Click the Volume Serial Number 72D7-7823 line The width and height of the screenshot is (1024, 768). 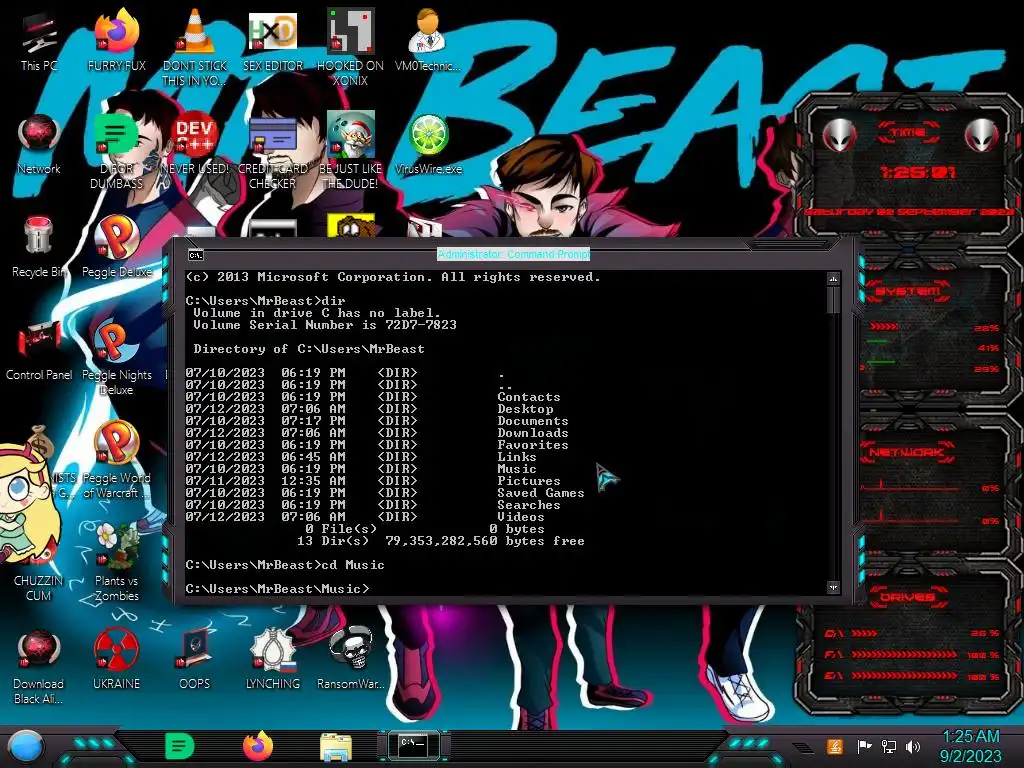pos(325,325)
